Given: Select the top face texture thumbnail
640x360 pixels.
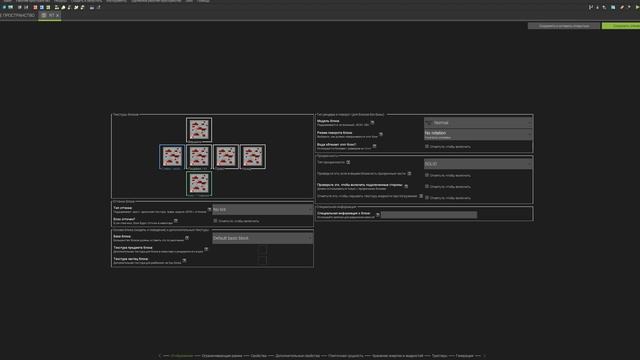Looking at the screenshot, I should tap(199, 130).
